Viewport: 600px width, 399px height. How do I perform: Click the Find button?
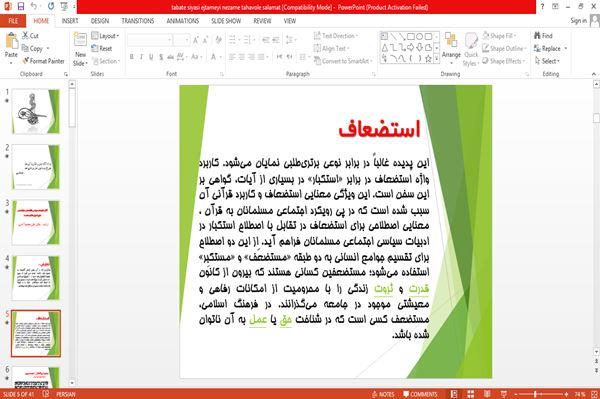click(543, 36)
